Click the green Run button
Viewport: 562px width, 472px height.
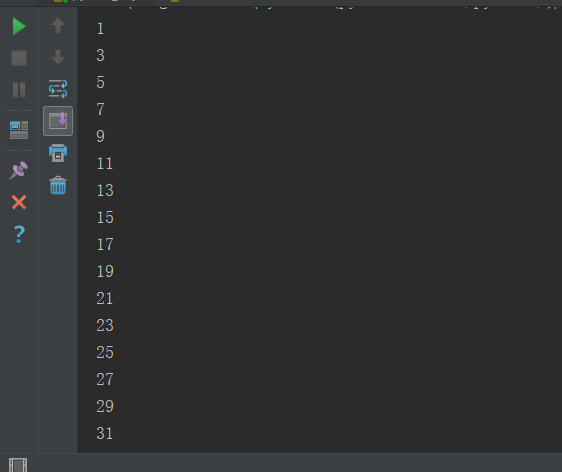pos(19,27)
